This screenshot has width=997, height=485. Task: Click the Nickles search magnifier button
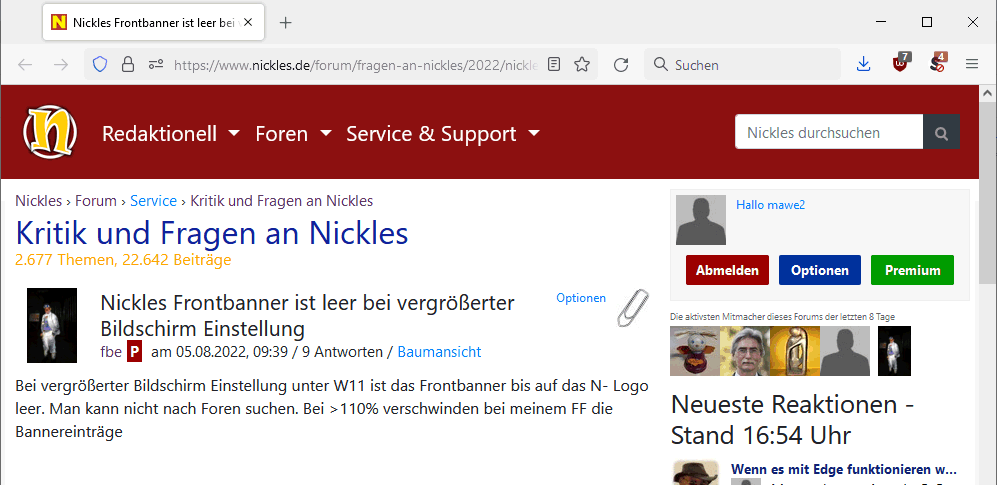pyautogui.click(x=941, y=132)
